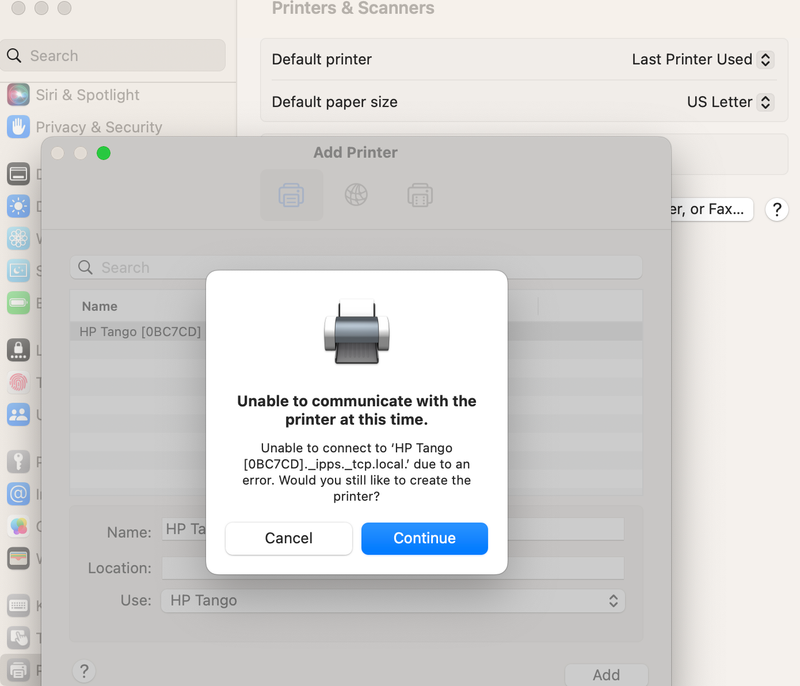Viewport: 800px width, 686px height.
Task: Select the default printers tab icon
Action: point(291,195)
